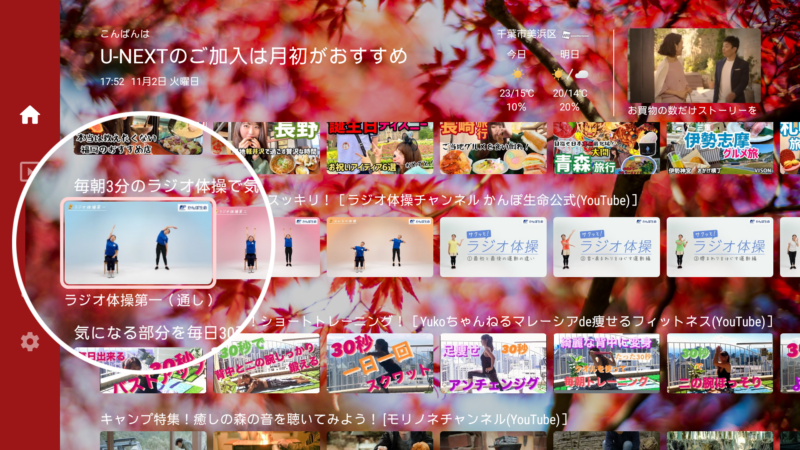Screen dimensions: 800x450
Task: Play the first white ラジオ体操 title card video
Action: 492,247
